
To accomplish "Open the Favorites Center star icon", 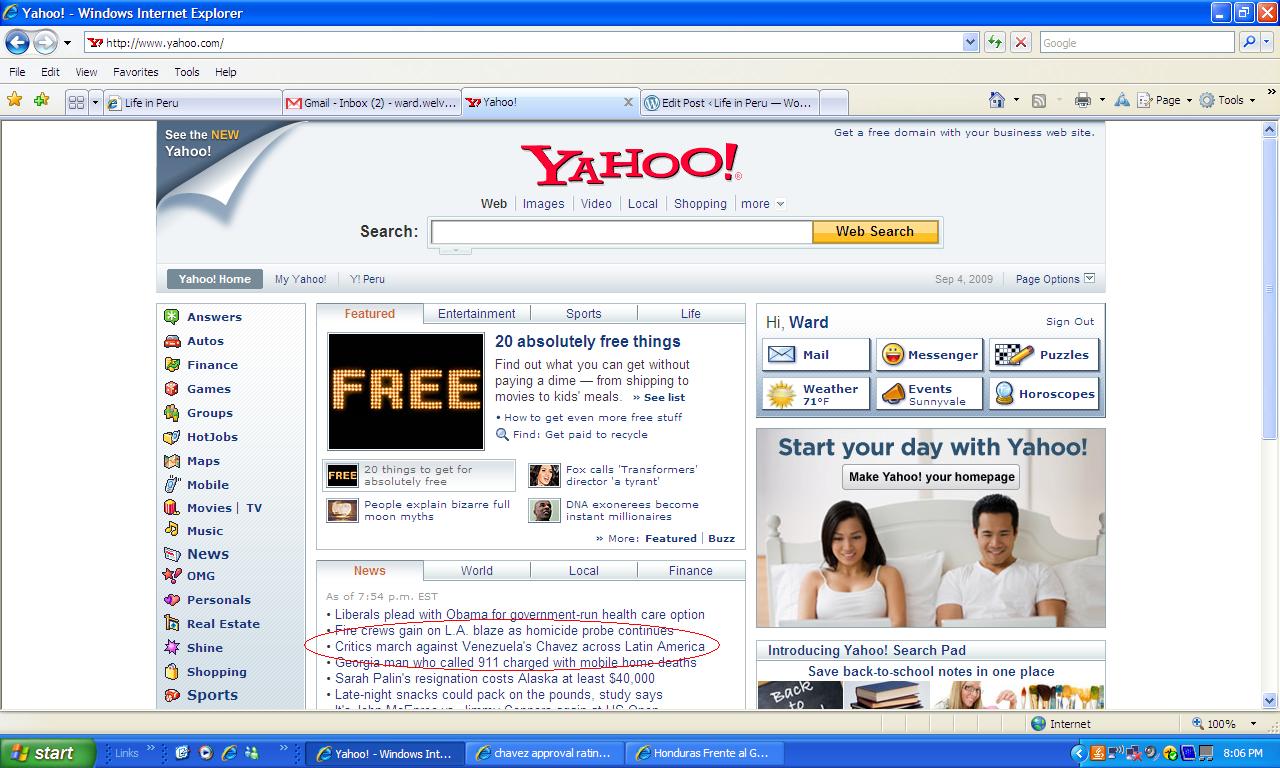I will click(x=15, y=100).
